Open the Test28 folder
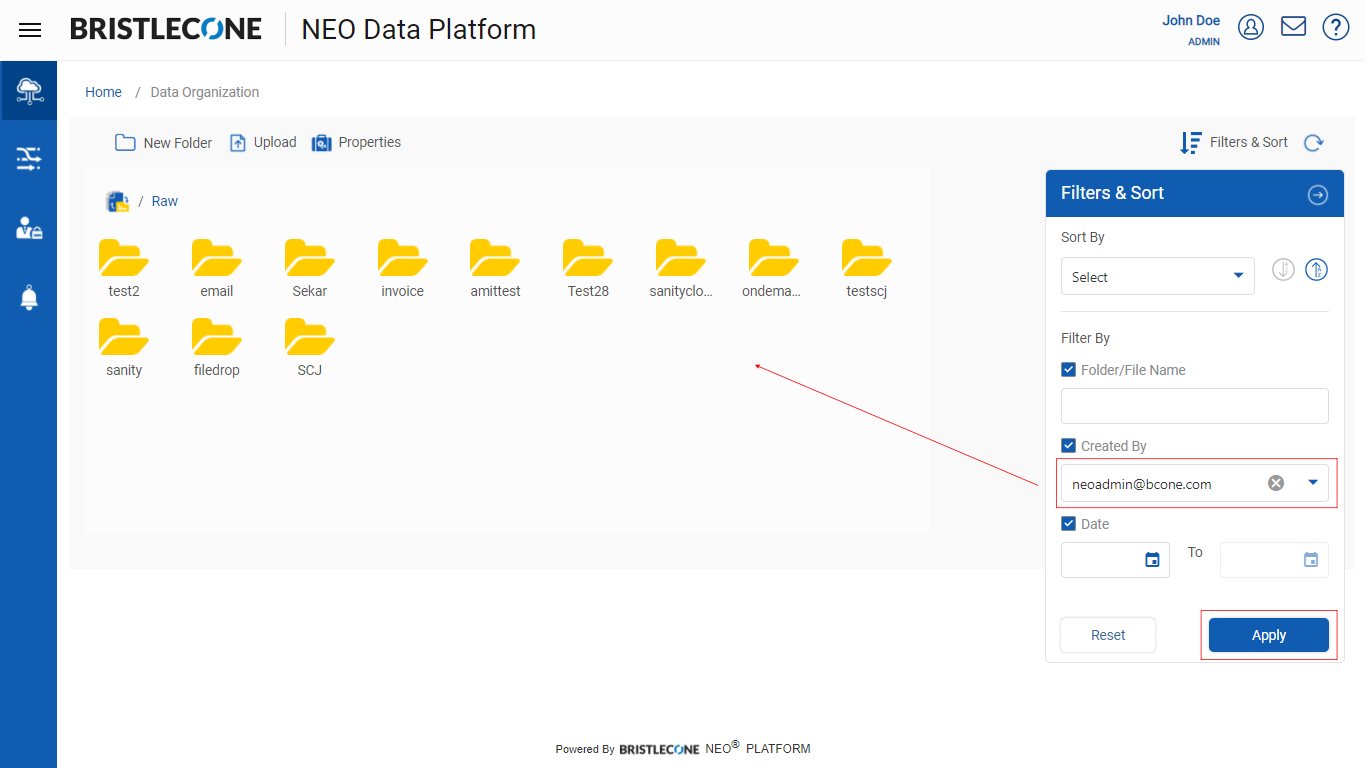 588,269
